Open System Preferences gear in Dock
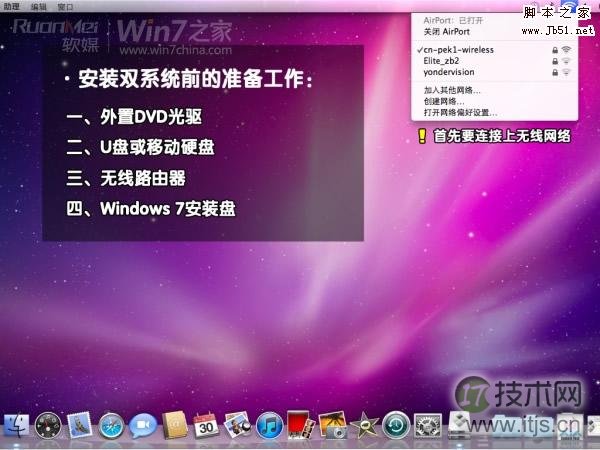The image size is (600, 450). coord(428,426)
